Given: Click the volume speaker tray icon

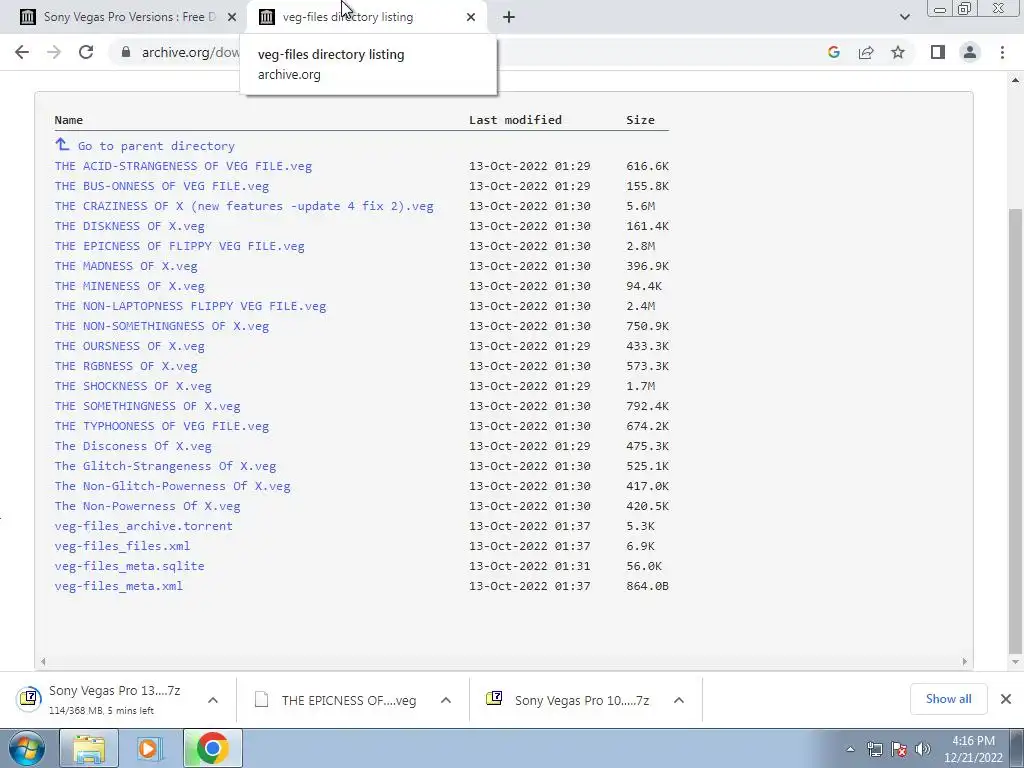Looking at the screenshot, I should [x=922, y=749].
